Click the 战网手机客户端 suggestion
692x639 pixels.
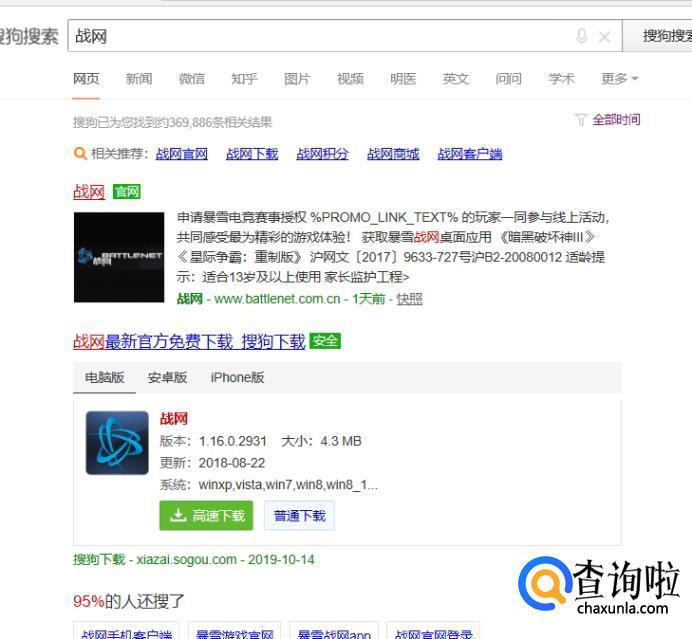pyautogui.click(x=127, y=631)
